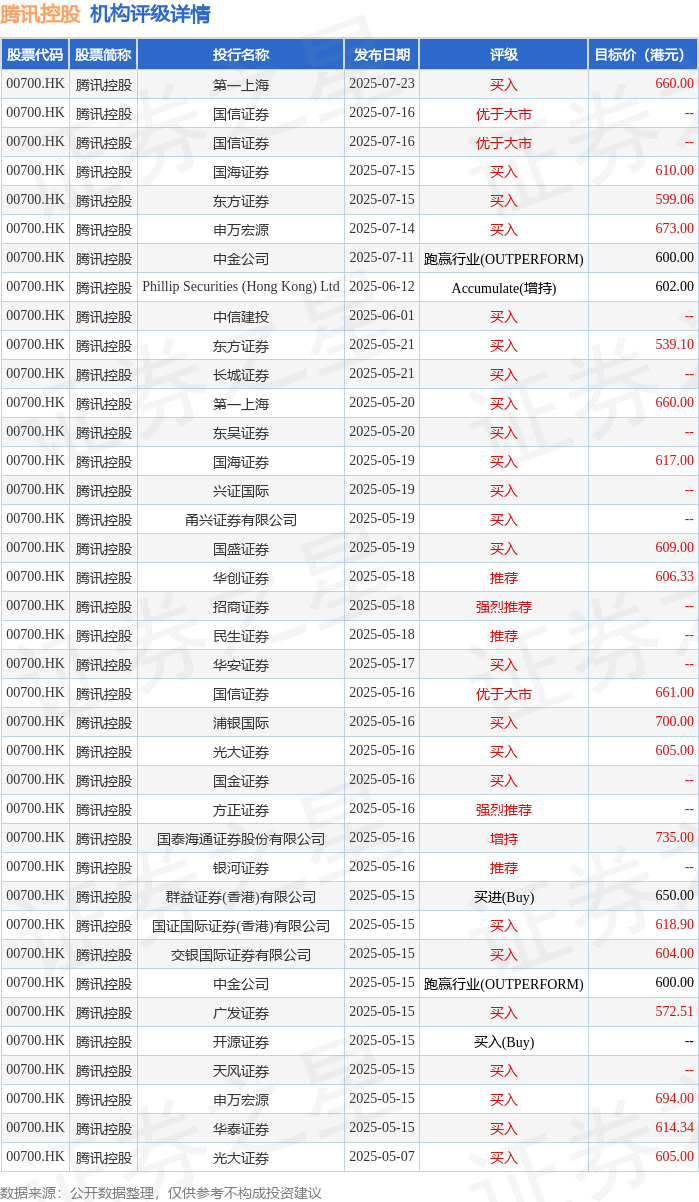Screen dimensions: 699x1202
Task: Click target price 673.00
Action: (674, 229)
